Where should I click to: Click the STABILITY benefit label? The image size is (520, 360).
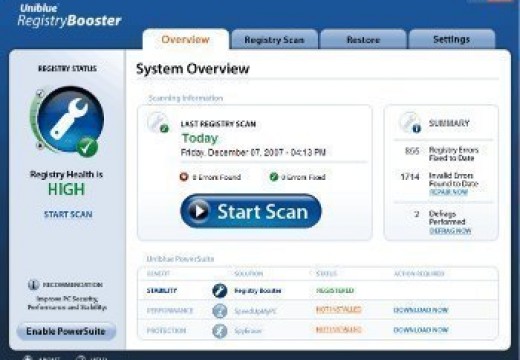coord(162,291)
